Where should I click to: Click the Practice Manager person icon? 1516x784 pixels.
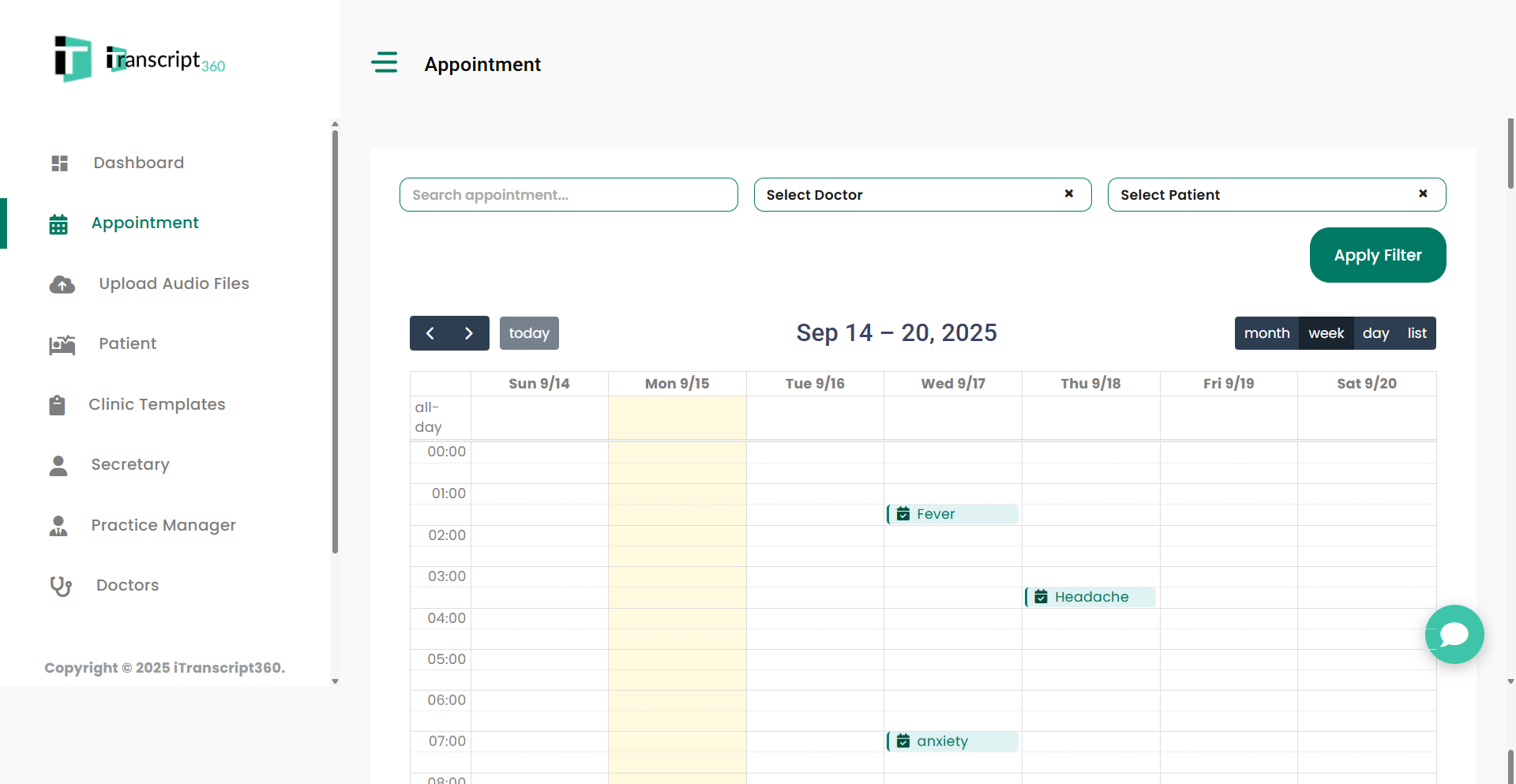(58, 526)
